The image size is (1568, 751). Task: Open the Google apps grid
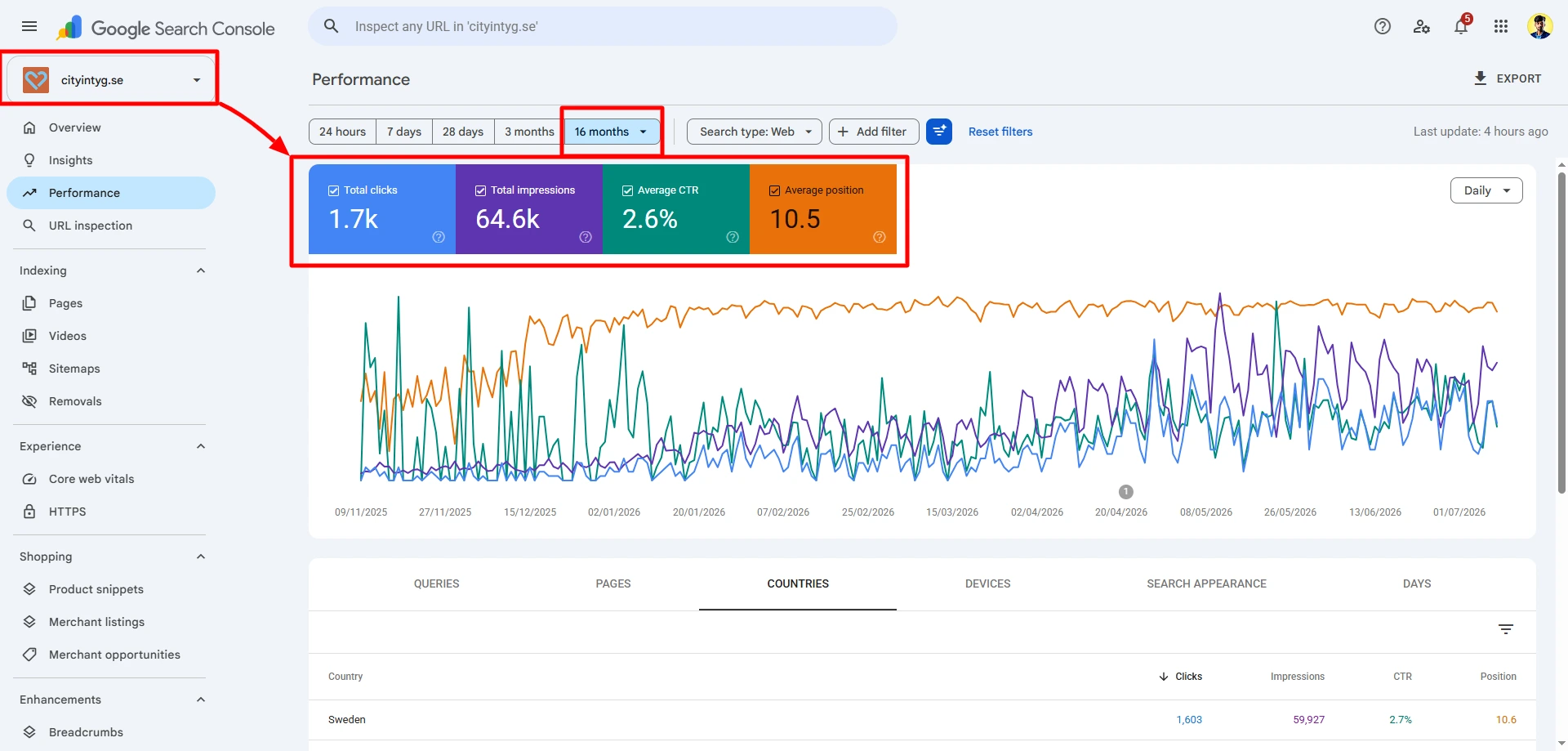[1501, 26]
